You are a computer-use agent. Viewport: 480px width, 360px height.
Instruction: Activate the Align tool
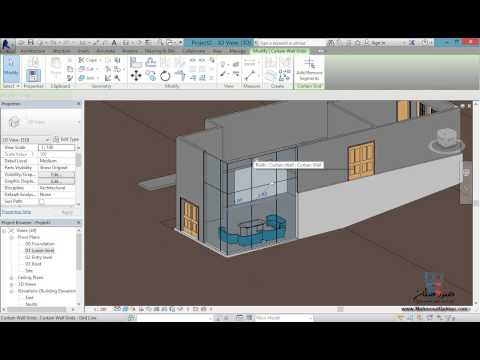[136, 62]
